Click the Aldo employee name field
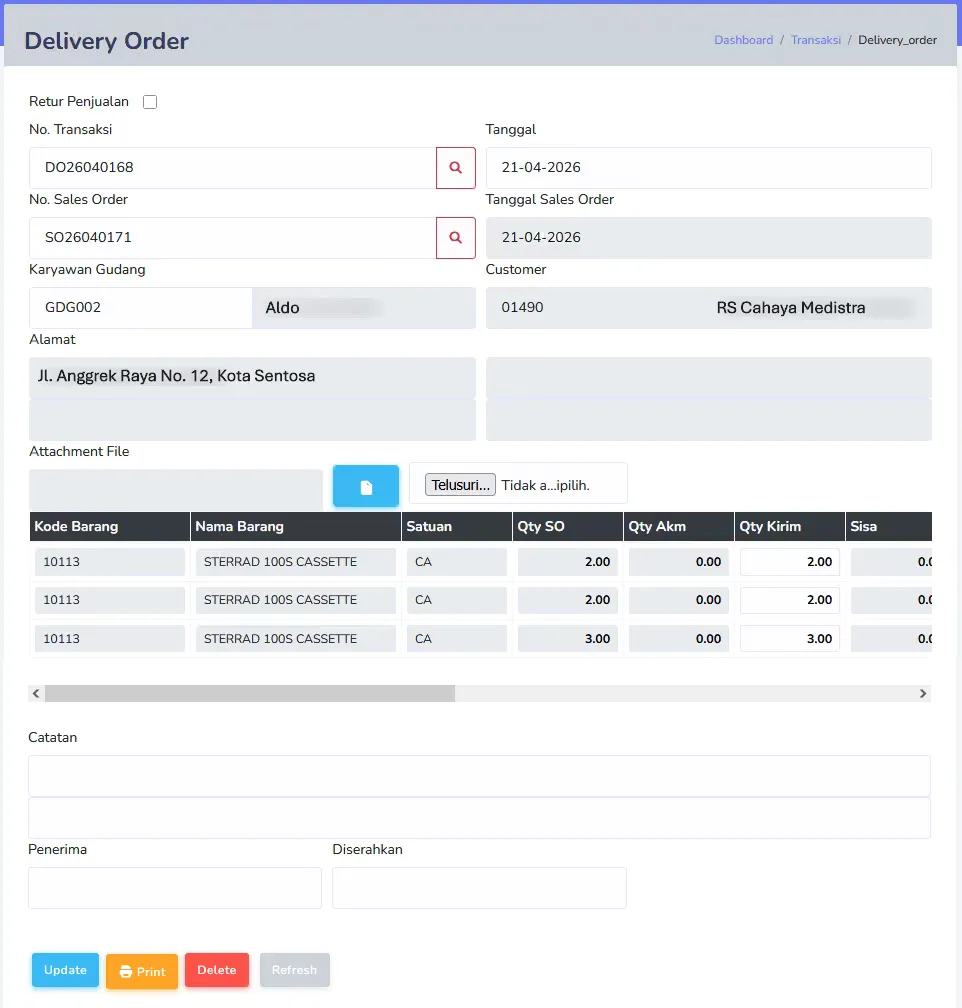The width and height of the screenshot is (962, 1008). pos(364,308)
